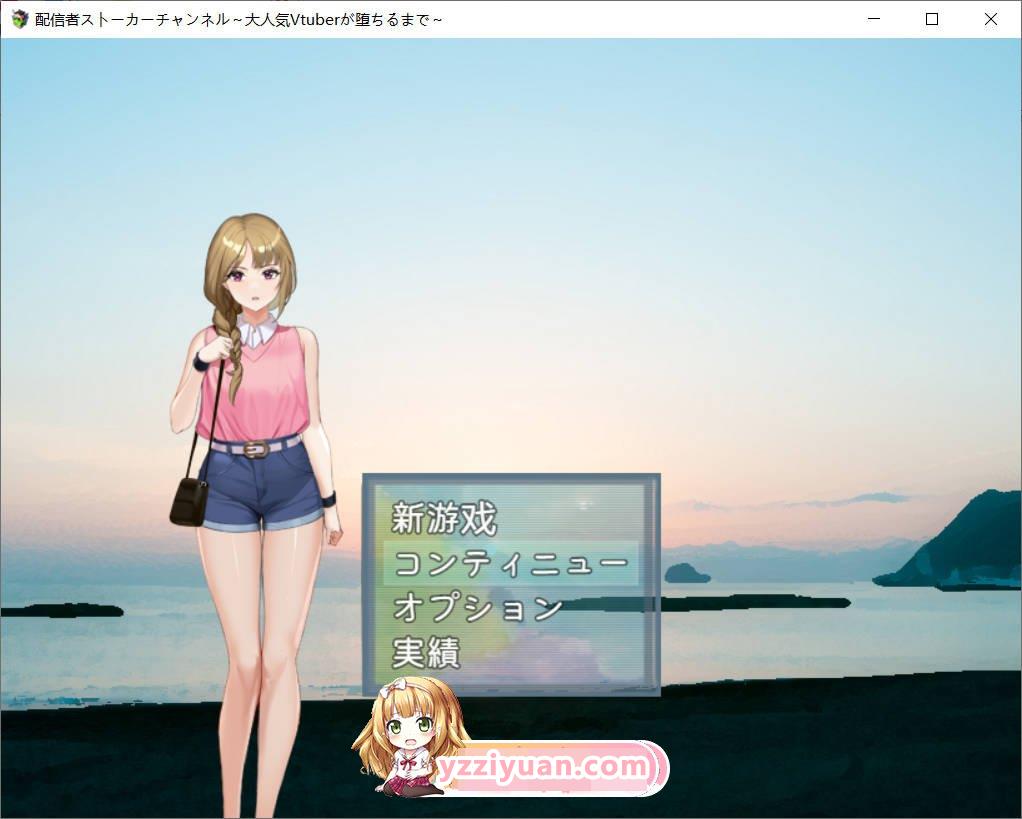1022x819 pixels.
Task: Click the game icon in title bar
Action: 20,19
